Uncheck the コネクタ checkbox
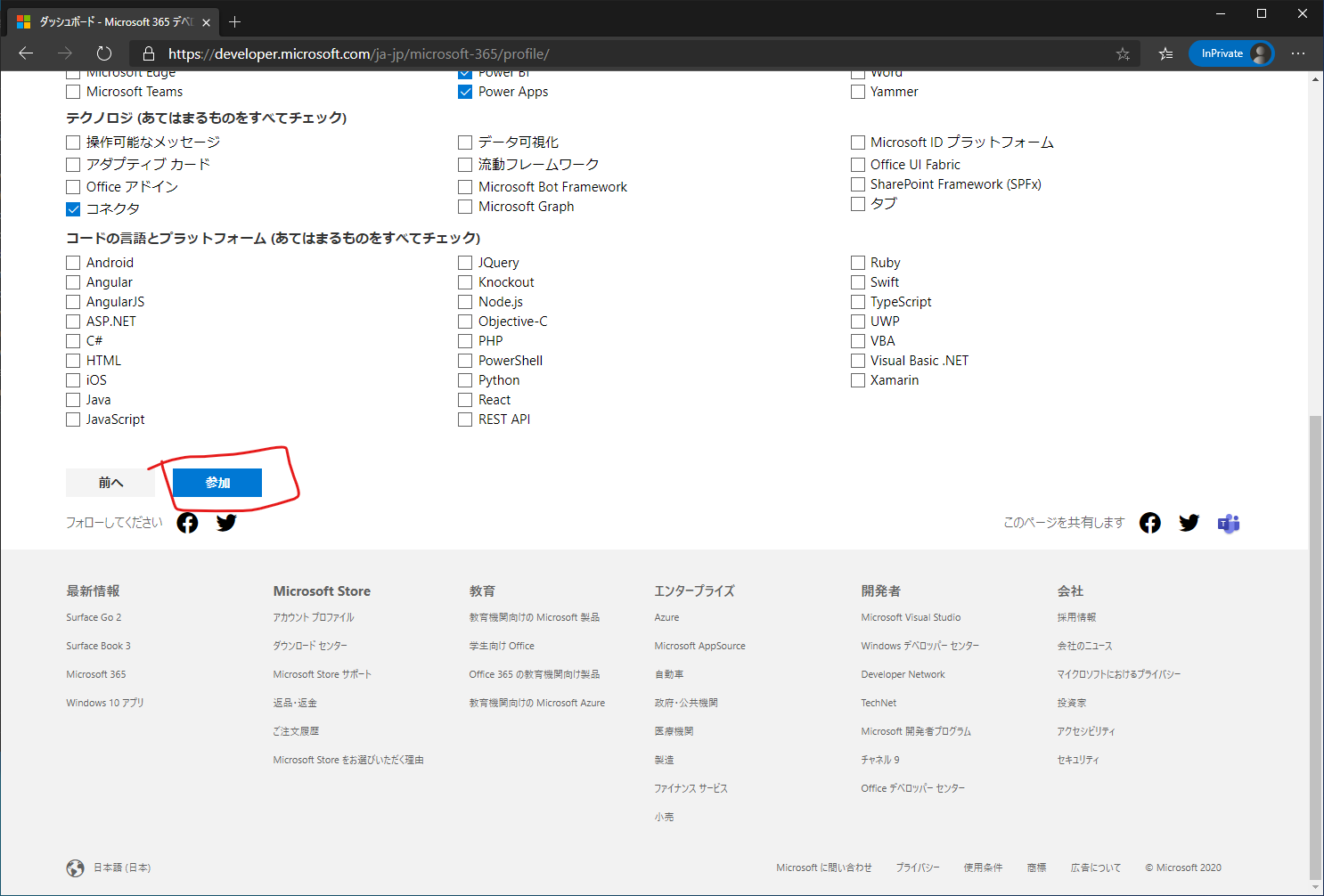 pyautogui.click(x=73, y=209)
